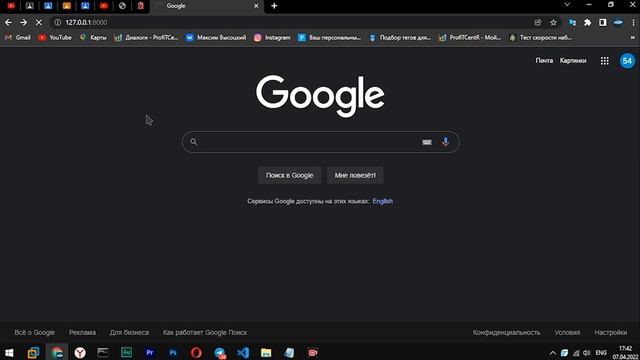Open Chrome's three-dot menu
Viewport: 640px width, 360px height.
coord(633,22)
